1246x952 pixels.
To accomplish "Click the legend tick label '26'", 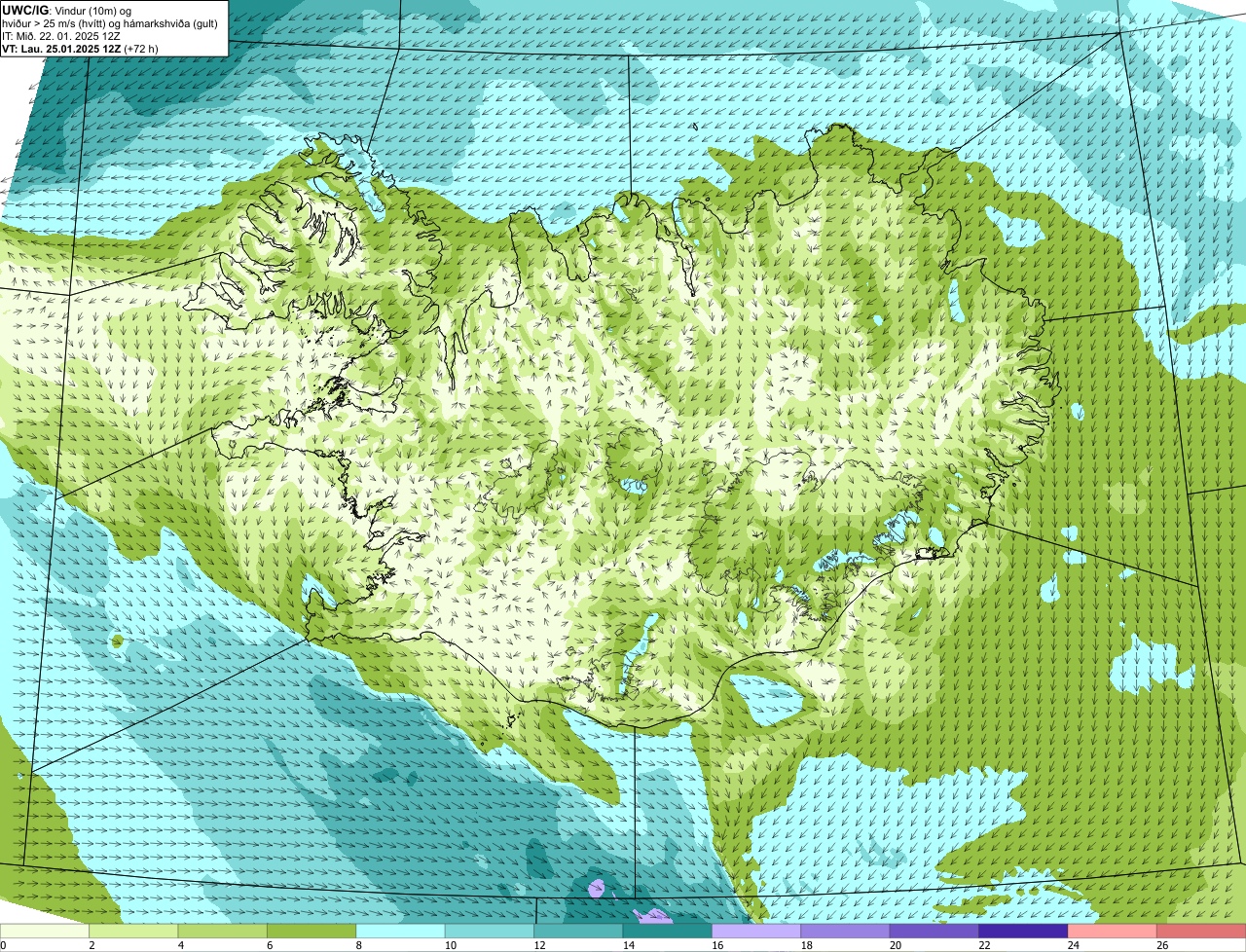I will point(1162,945).
